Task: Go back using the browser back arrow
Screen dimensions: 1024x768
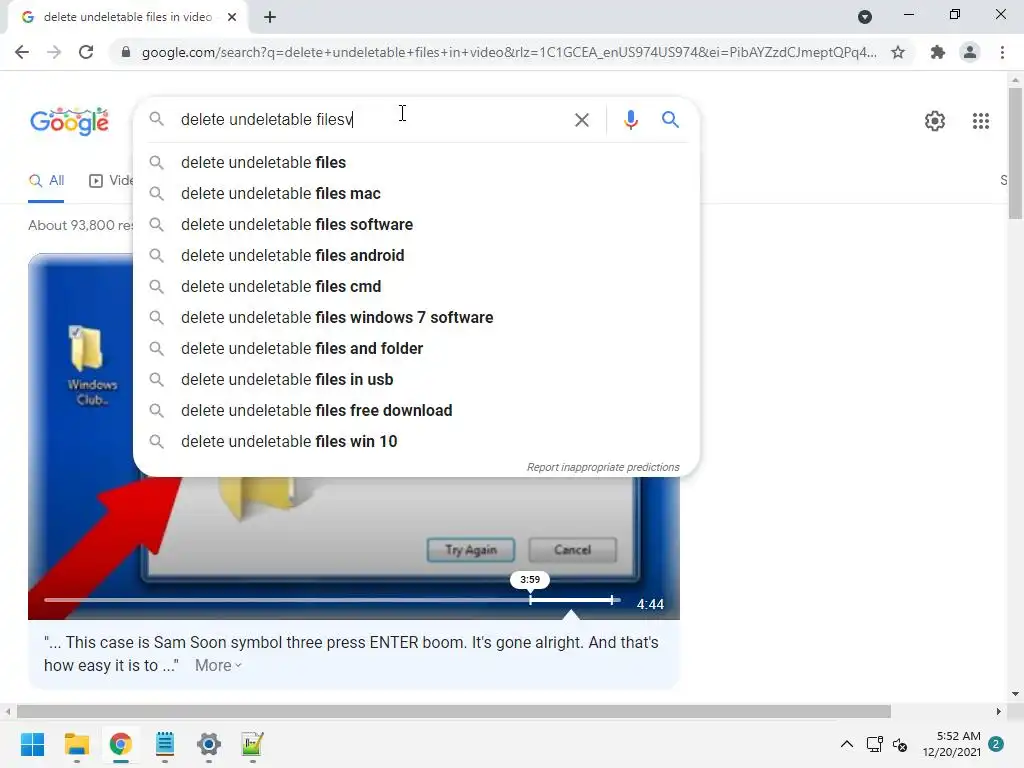Action: click(x=22, y=52)
